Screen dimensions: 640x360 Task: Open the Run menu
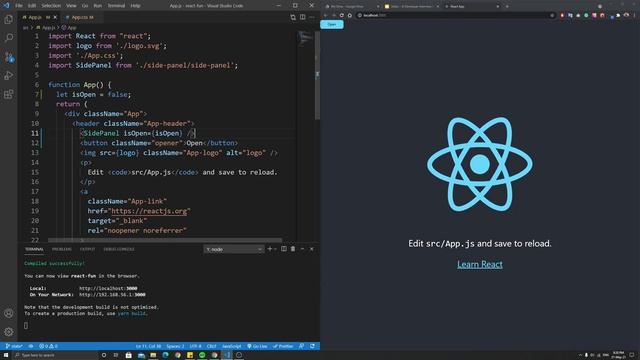click(x=98, y=6)
